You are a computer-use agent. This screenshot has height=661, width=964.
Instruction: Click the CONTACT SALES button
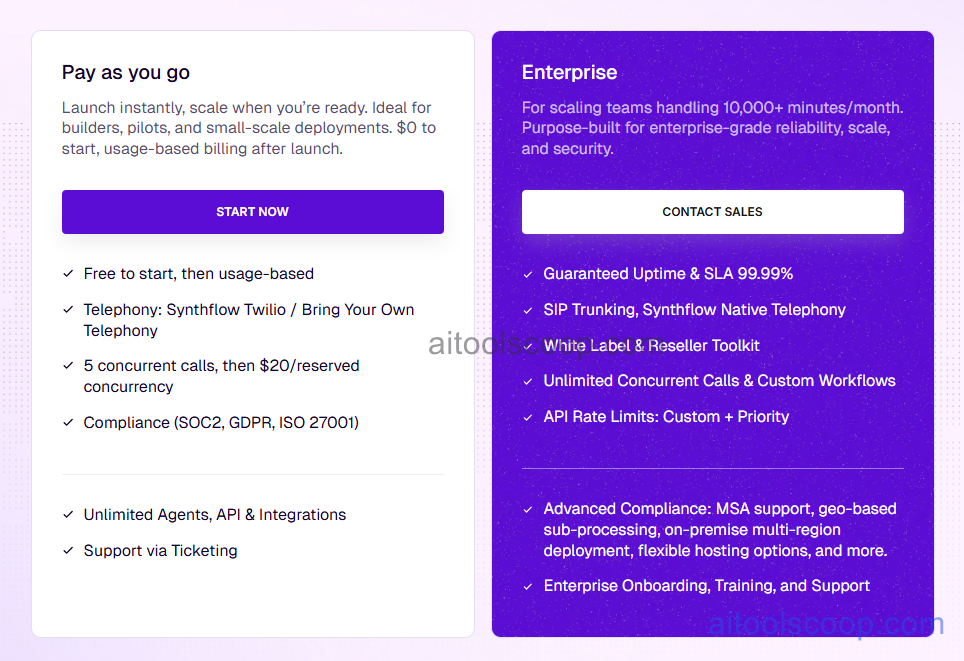[x=712, y=212]
